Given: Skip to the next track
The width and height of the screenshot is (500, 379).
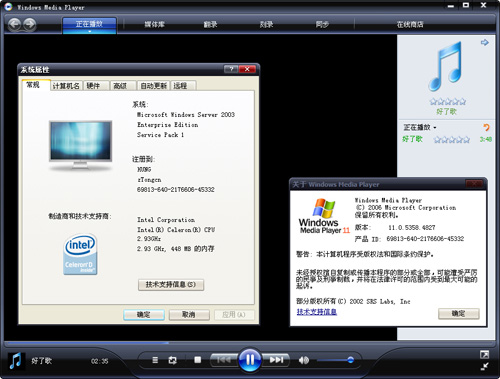Looking at the screenshot, I should tap(276, 360).
